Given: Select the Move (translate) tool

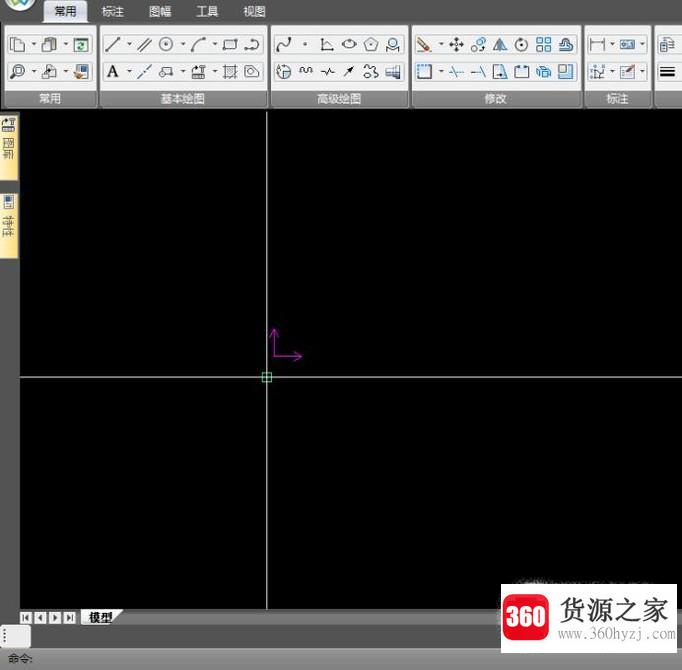Looking at the screenshot, I should (456, 44).
